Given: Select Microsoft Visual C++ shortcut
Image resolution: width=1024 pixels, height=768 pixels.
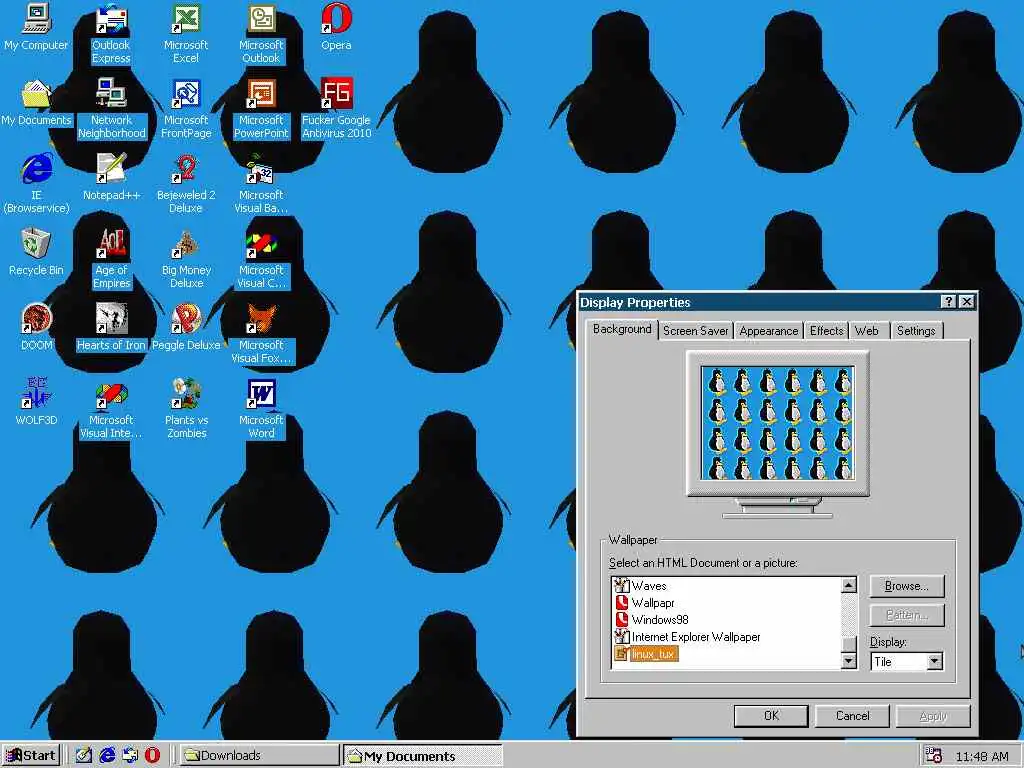Looking at the screenshot, I should [261, 259].
